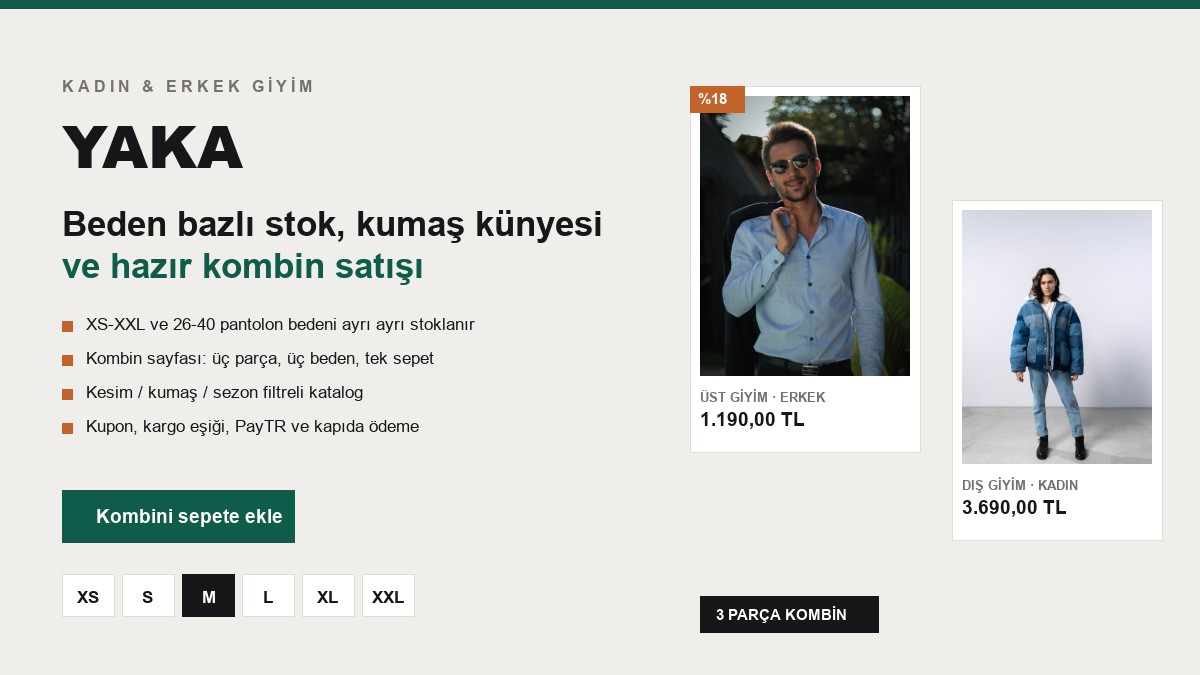
Task: Click the %18 discount badge
Action: click(717, 99)
